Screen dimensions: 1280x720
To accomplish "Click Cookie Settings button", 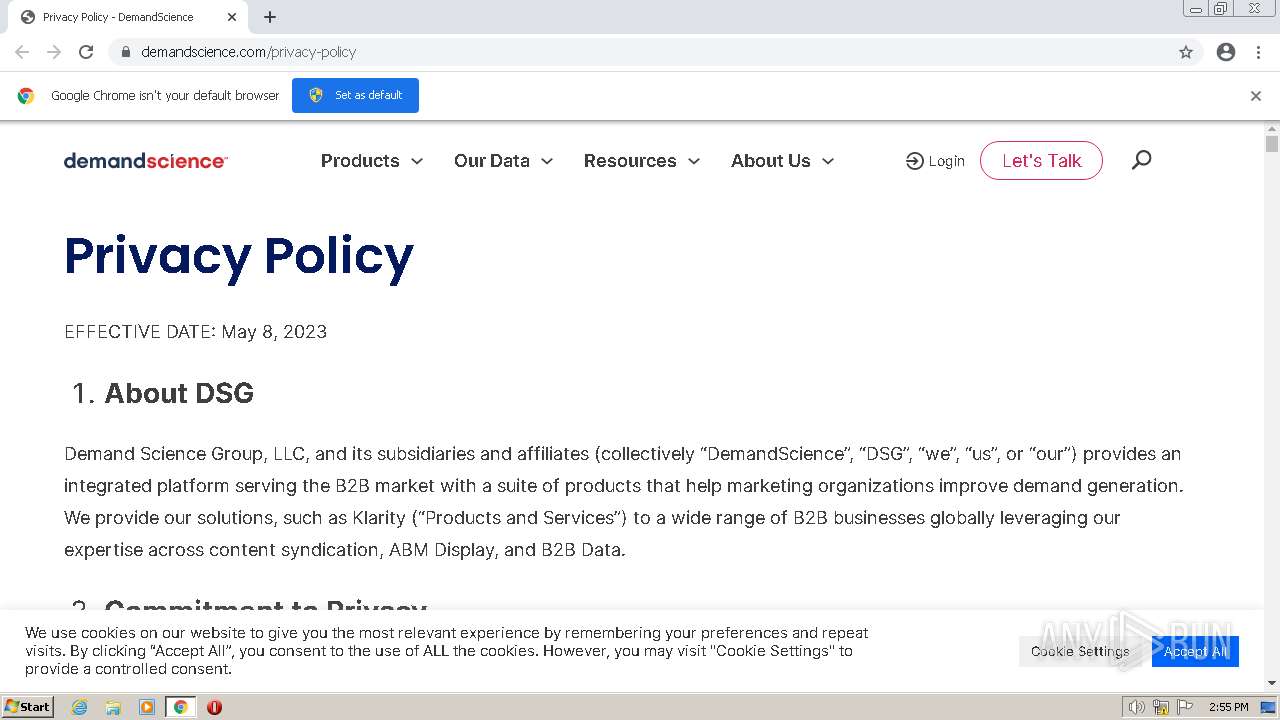I will [x=1080, y=651].
